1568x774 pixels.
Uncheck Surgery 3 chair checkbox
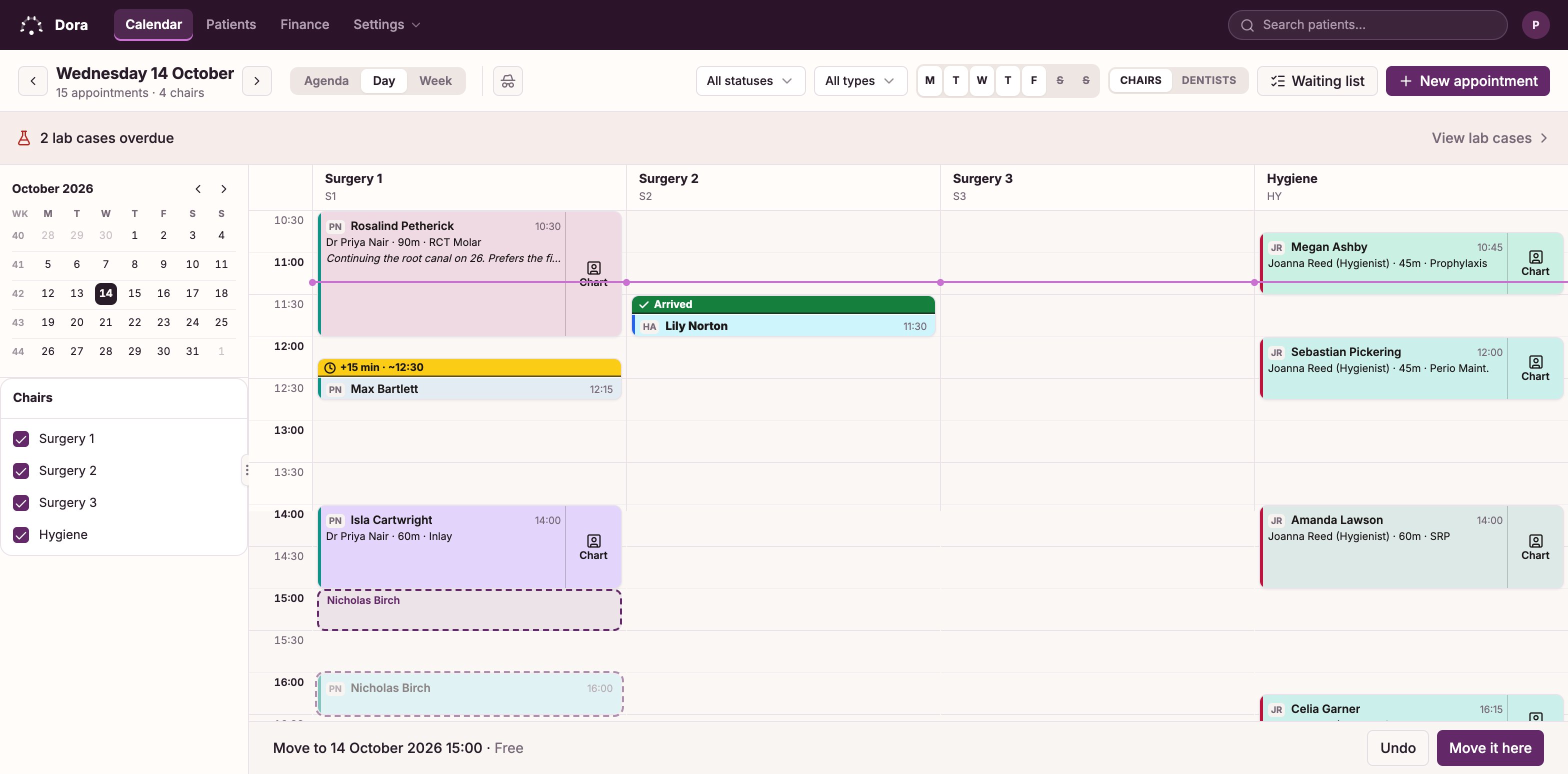tap(21, 502)
